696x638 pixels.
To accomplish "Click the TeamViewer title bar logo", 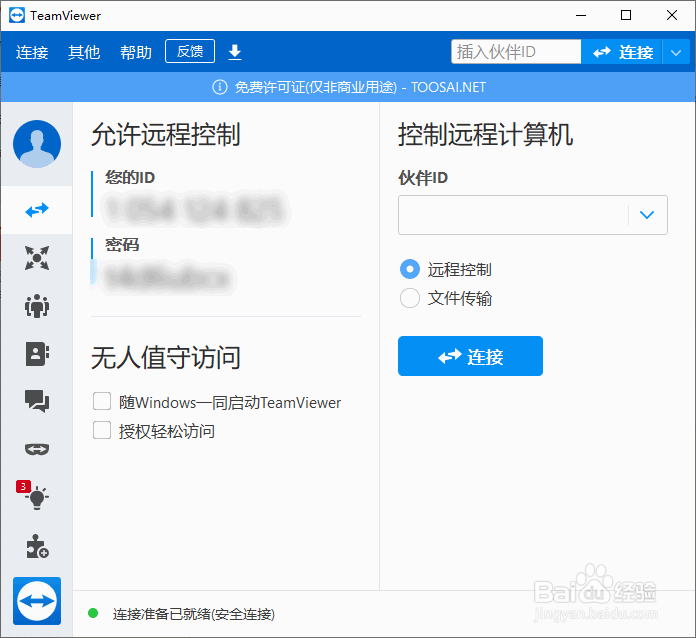I will click(17, 16).
